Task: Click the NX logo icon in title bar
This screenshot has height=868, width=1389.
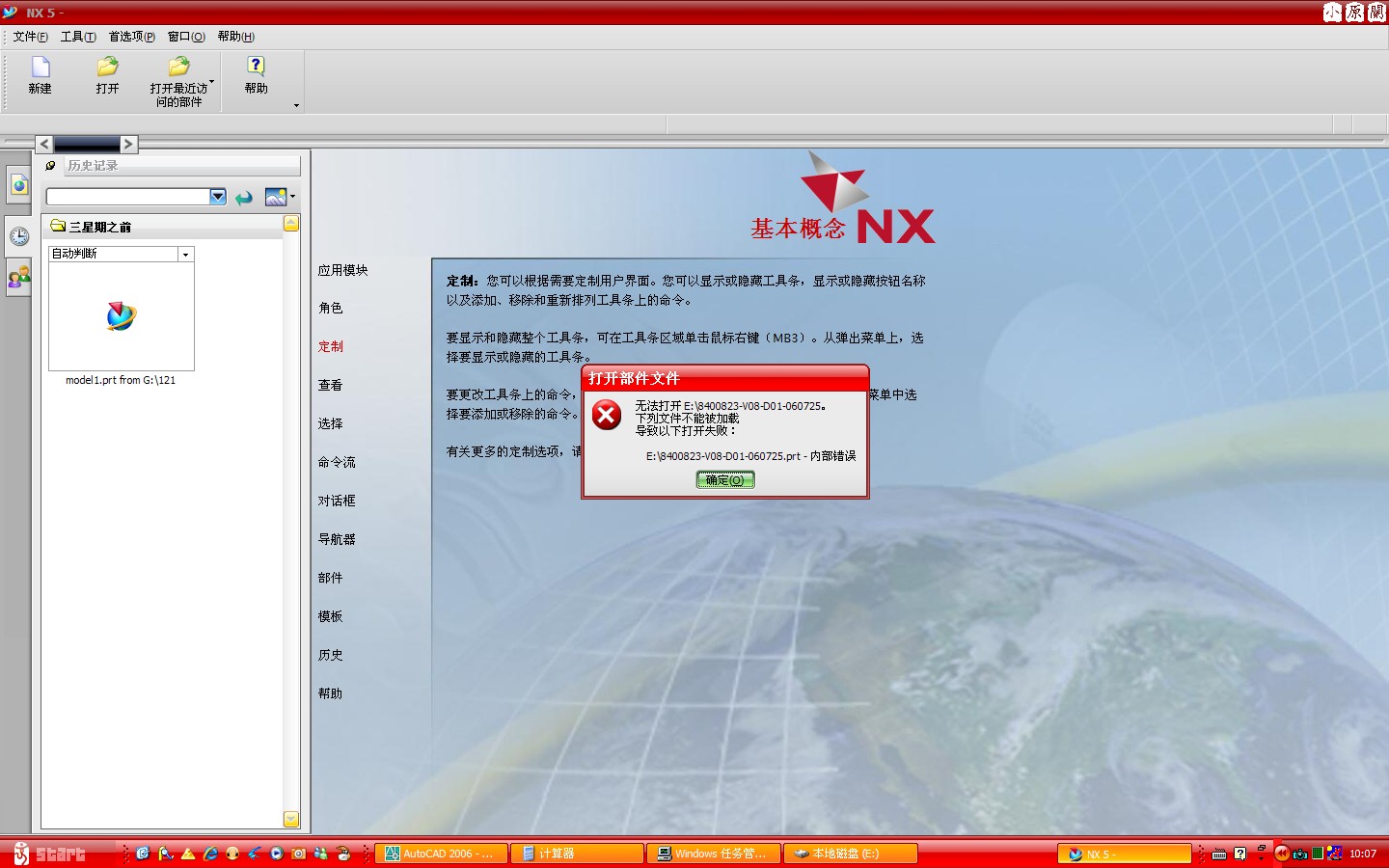Action: (x=10, y=12)
